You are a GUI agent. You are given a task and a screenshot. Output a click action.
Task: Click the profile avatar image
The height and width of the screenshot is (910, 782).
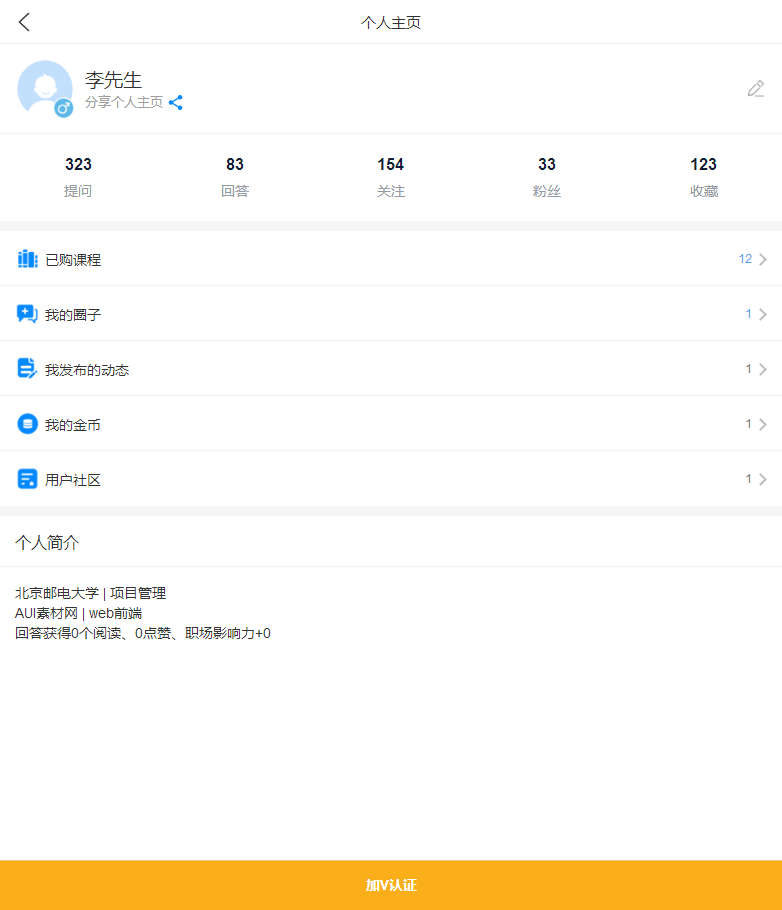coord(44,87)
